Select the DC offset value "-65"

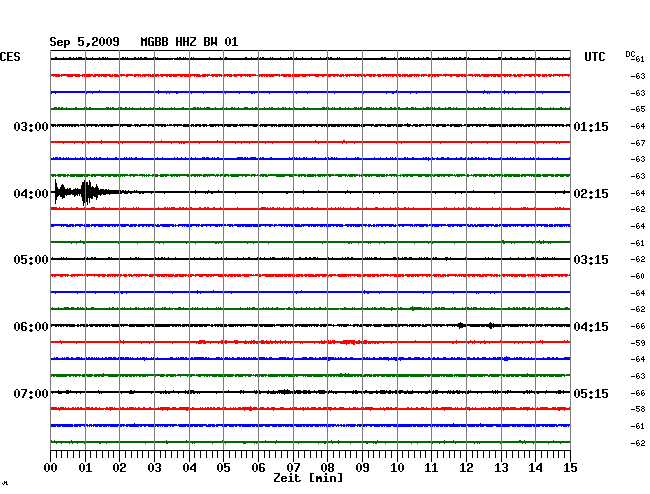click(638, 109)
